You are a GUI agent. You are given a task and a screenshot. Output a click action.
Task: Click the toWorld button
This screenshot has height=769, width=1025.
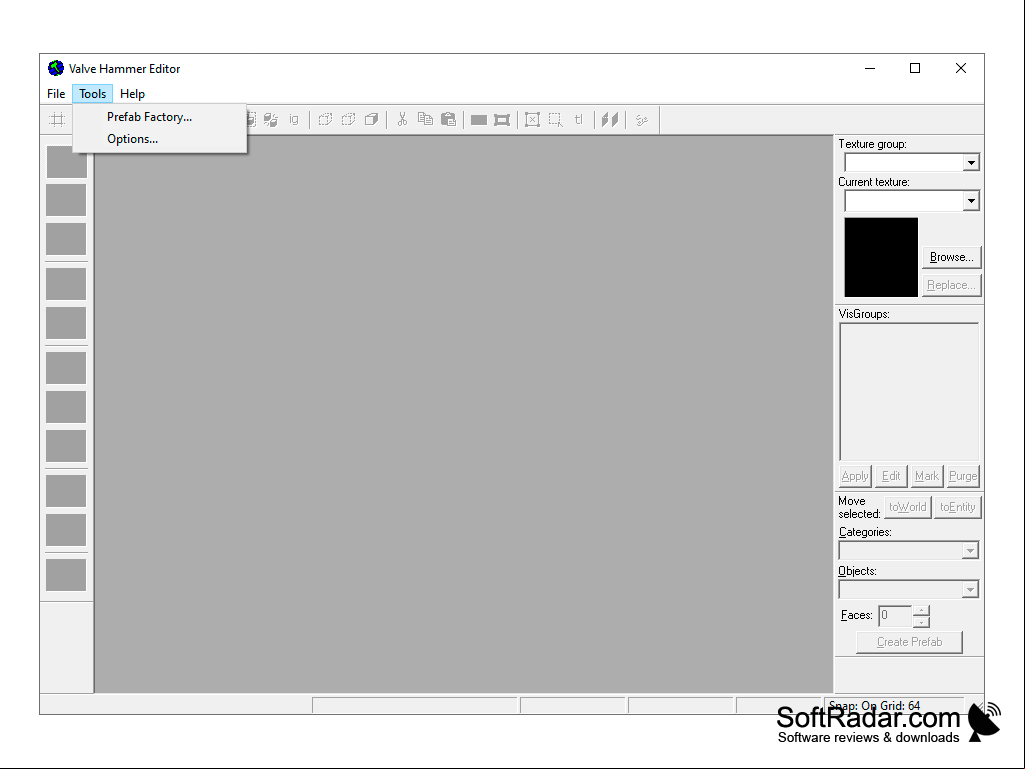click(907, 507)
